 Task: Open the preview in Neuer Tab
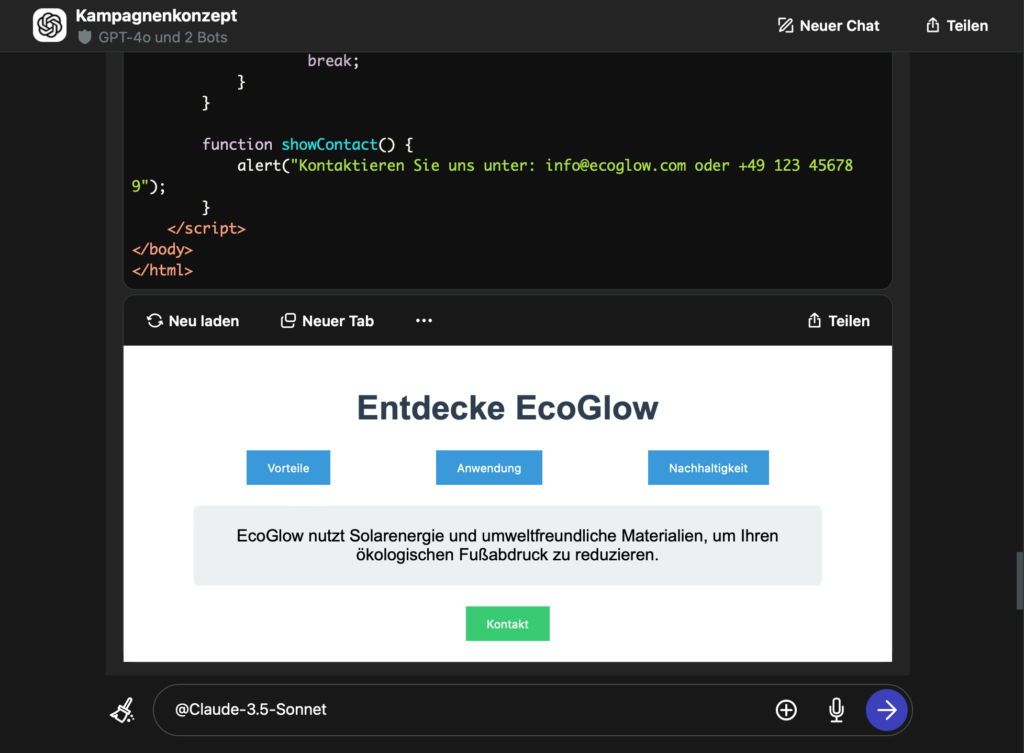tap(327, 321)
